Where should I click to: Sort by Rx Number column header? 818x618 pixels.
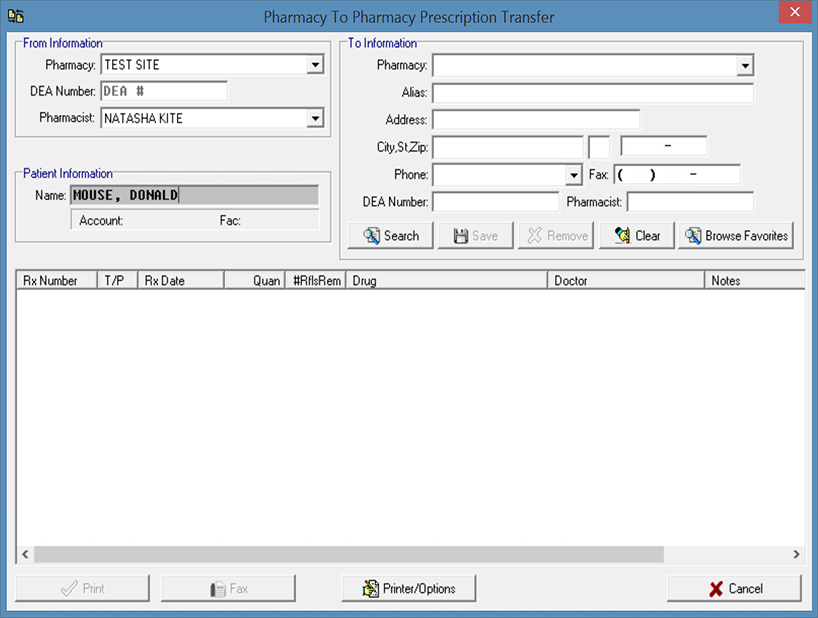(55, 281)
